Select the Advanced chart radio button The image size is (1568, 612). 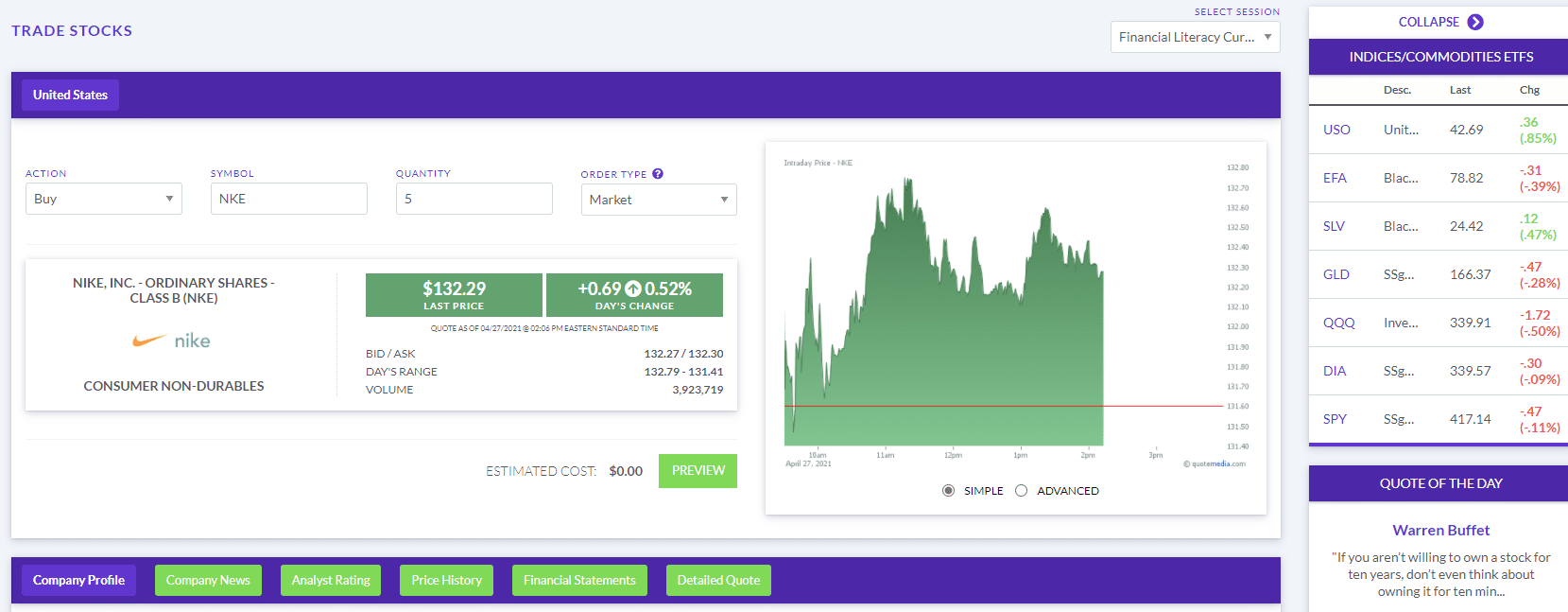pyautogui.click(x=1021, y=491)
